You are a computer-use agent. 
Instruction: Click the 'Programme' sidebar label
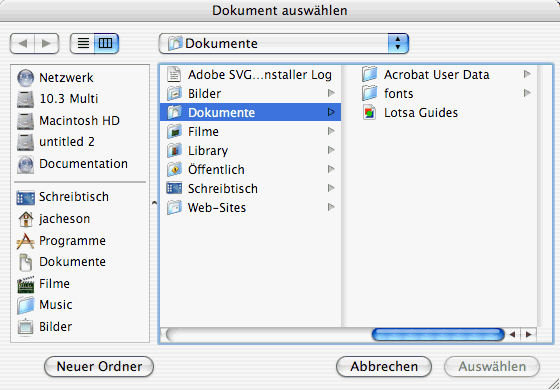(72, 241)
